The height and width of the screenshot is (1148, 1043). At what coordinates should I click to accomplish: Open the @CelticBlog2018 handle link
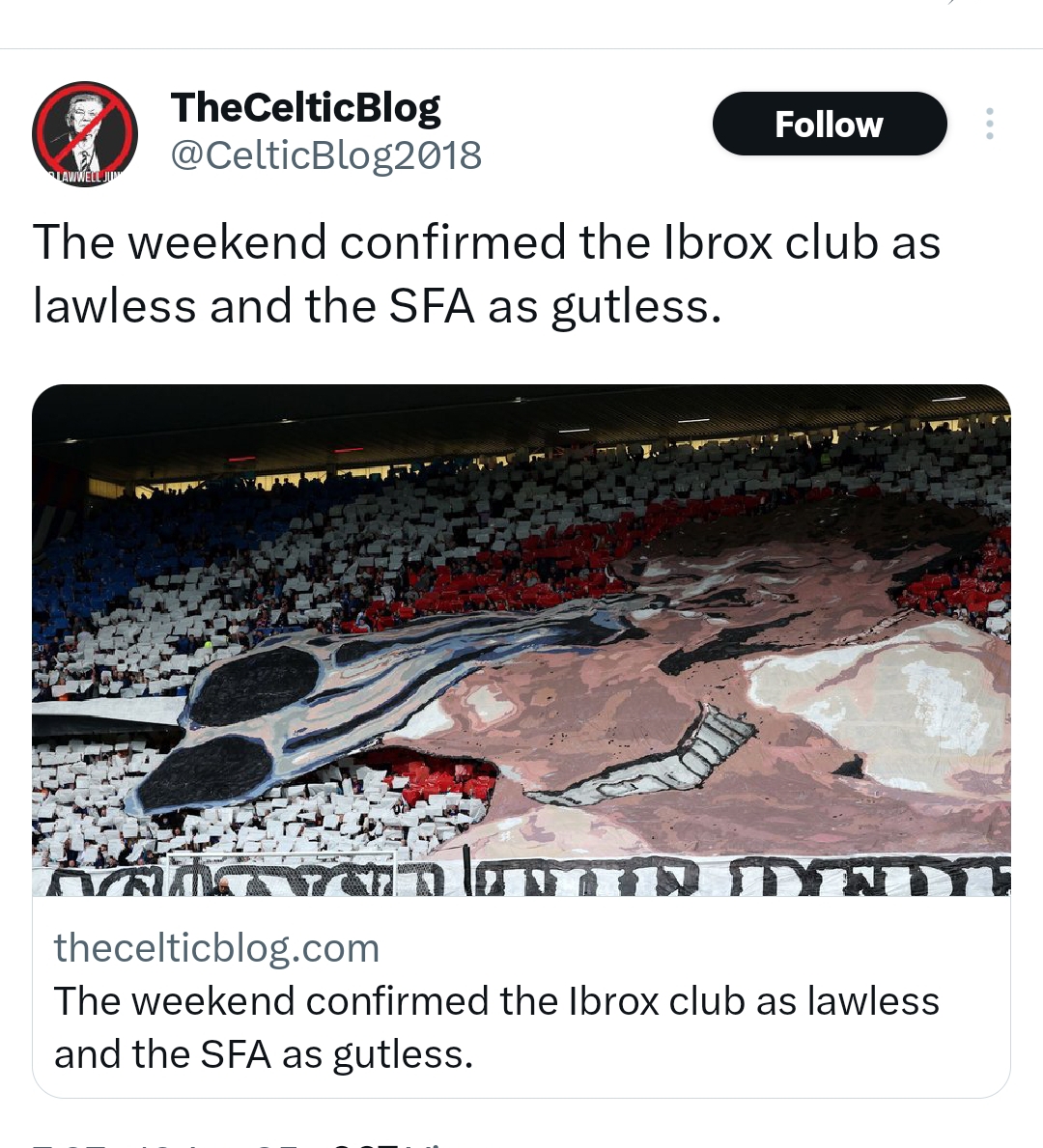click(x=326, y=155)
